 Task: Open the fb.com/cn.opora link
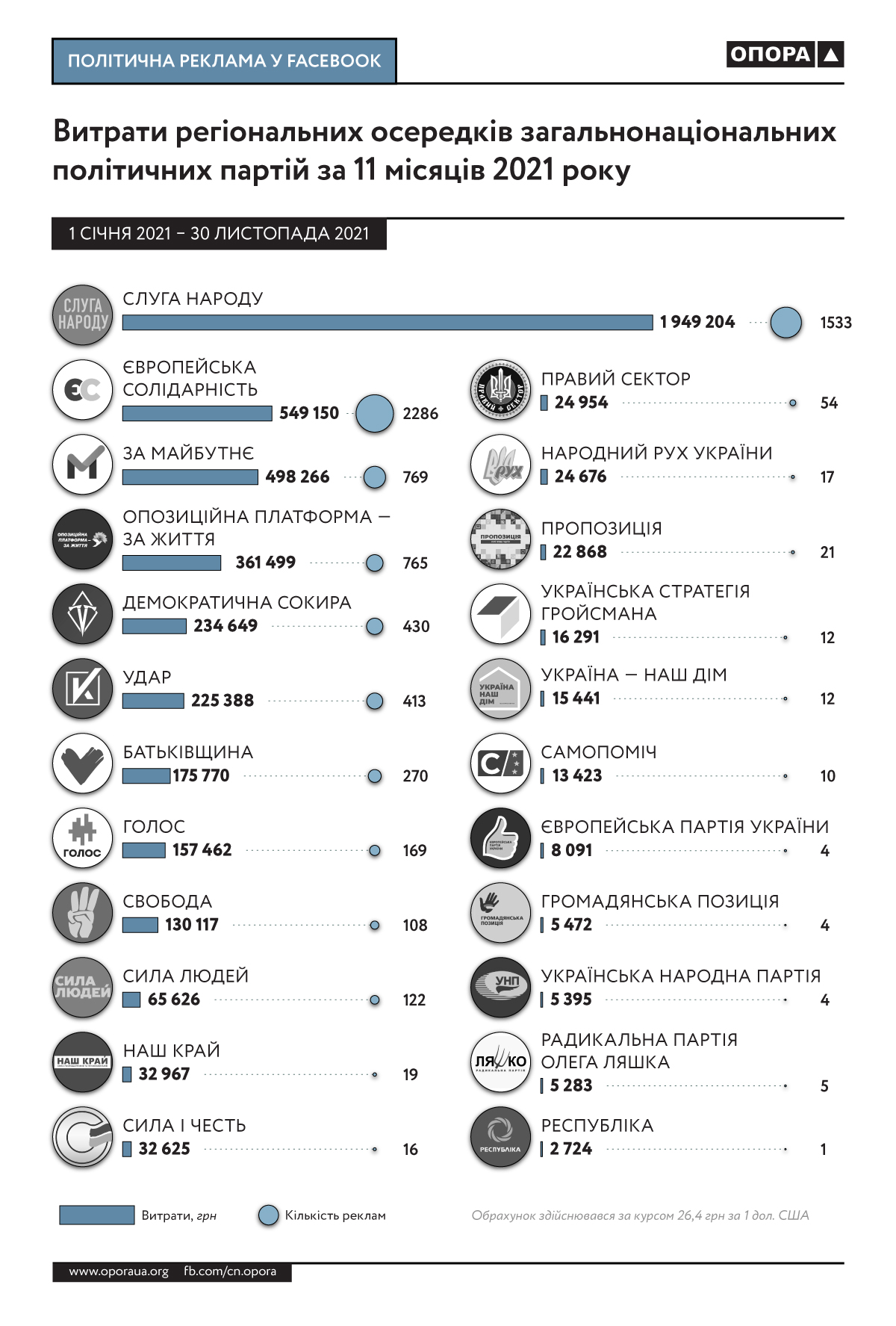pyautogui.click(x=230, y=1271)
